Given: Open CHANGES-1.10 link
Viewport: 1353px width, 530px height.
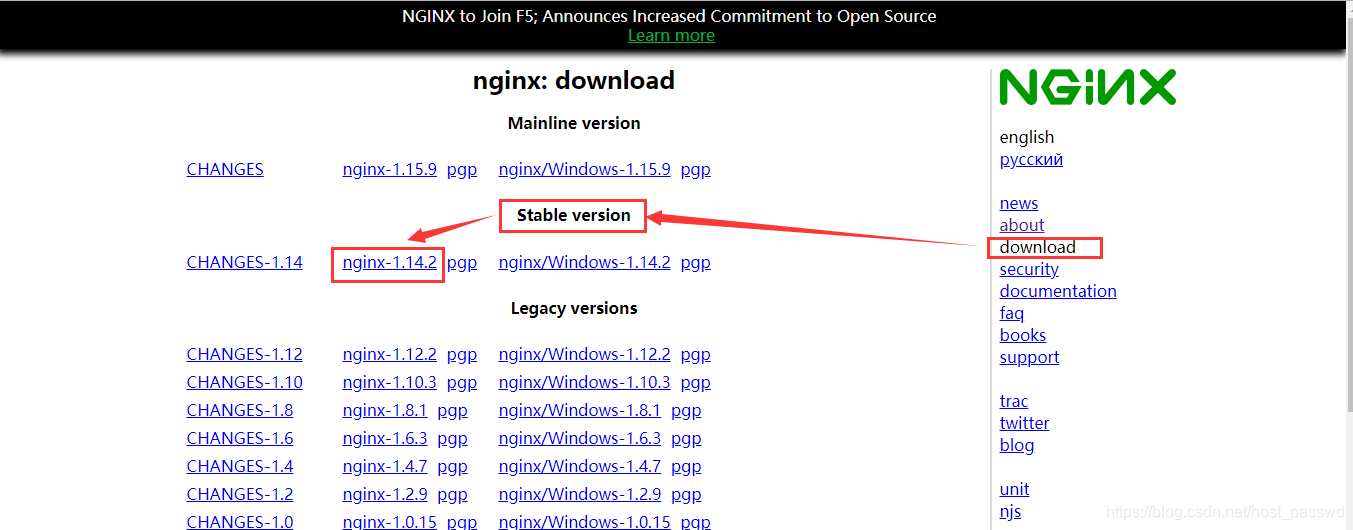Looking at the screenshot, I should click(244, 382).
